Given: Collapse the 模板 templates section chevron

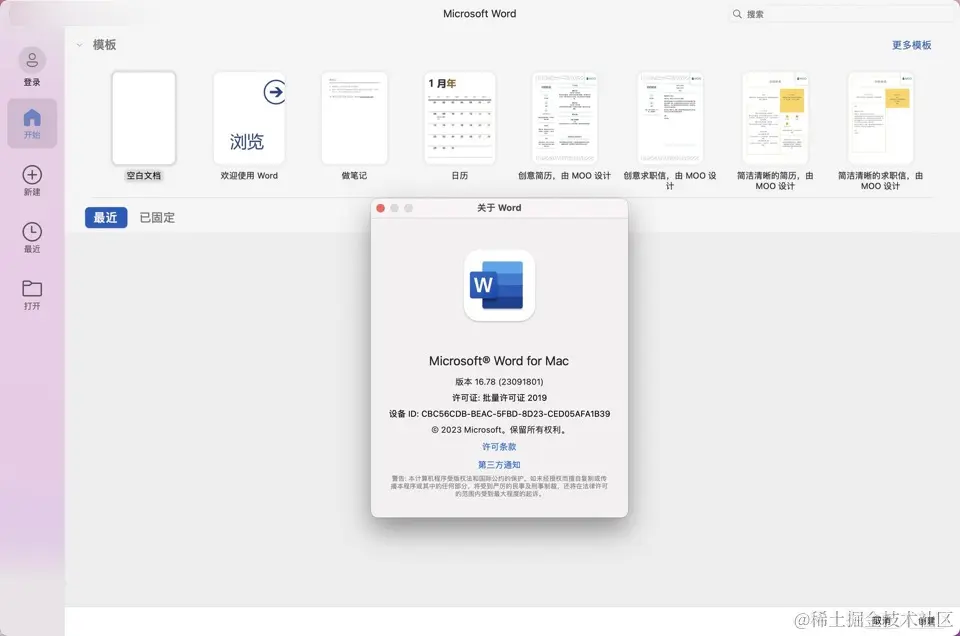Looking at the screenshot, I should click(80, 45).
